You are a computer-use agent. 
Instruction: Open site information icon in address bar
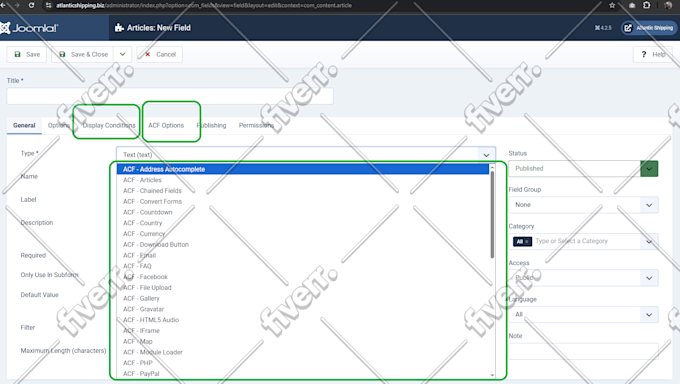point(49,5)
